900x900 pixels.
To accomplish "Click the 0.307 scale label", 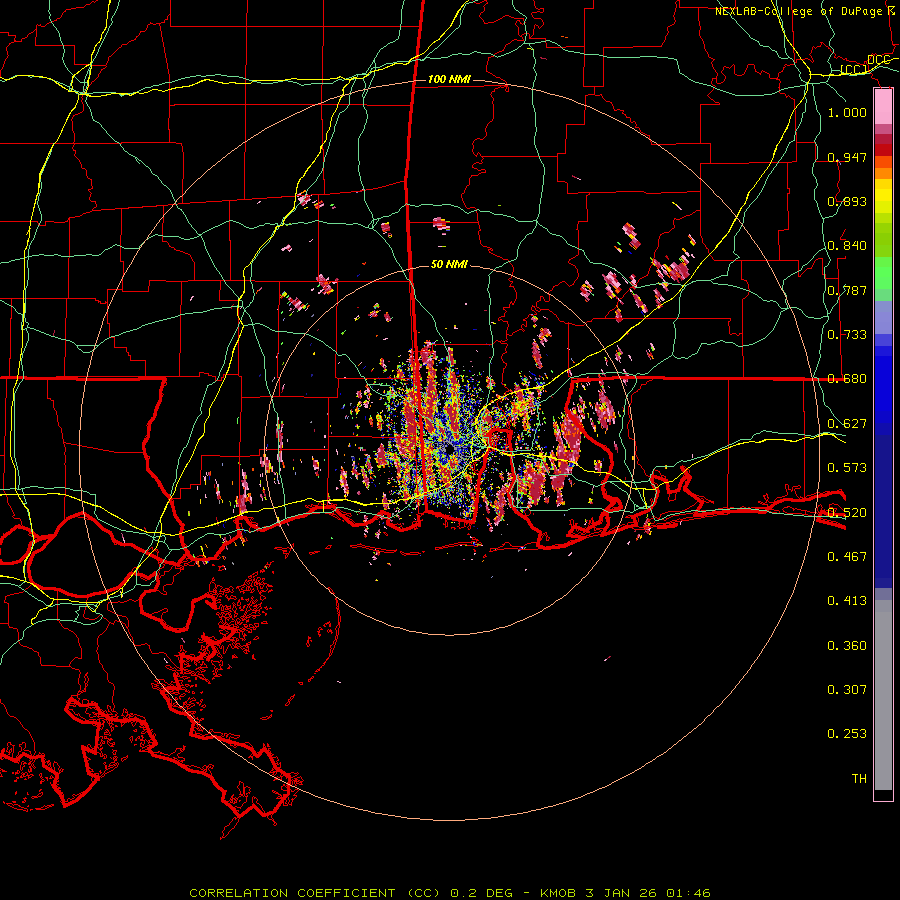I will (847, 690).
